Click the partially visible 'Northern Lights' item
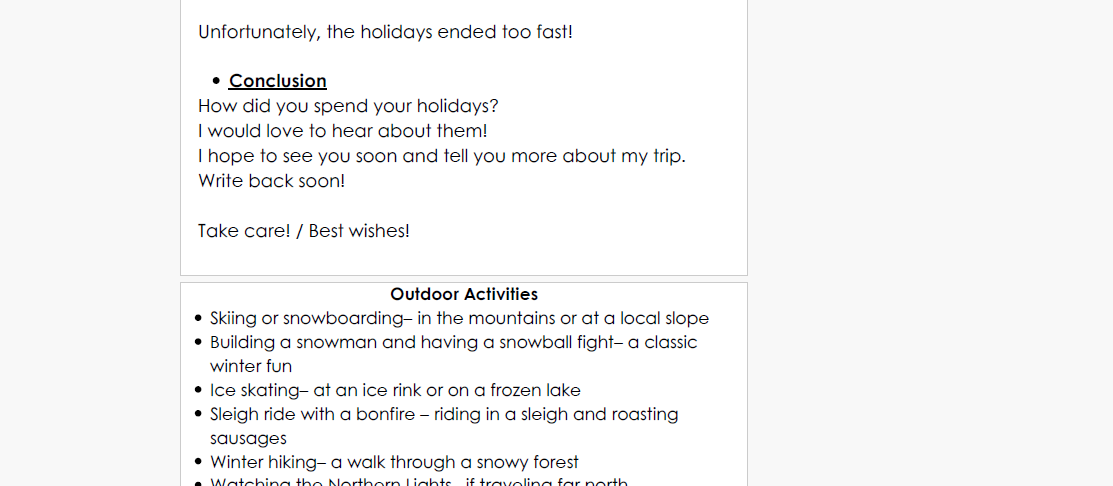The height and width of the screenshot is (486, 1113). (418, 482)
